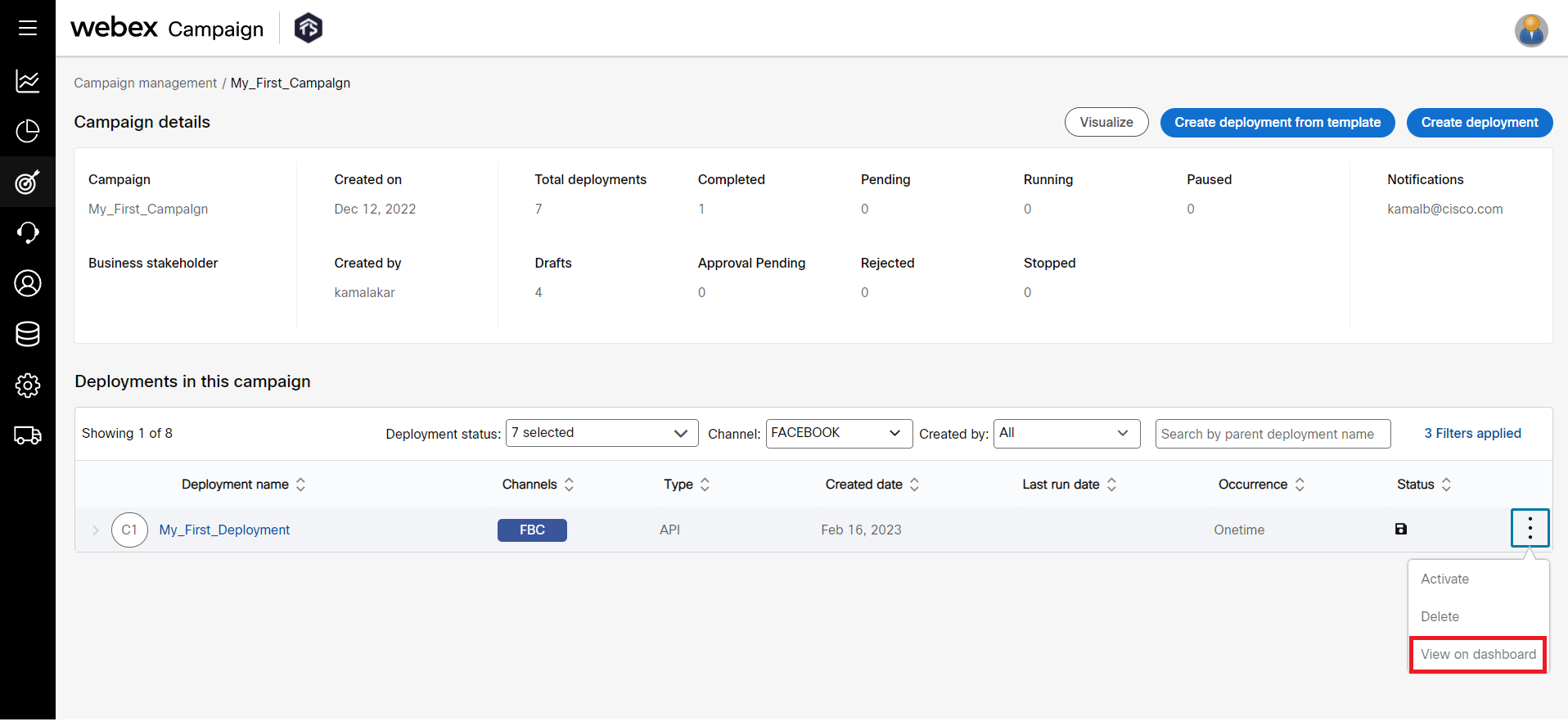Click the Visualize button

tap(1106, 122)
